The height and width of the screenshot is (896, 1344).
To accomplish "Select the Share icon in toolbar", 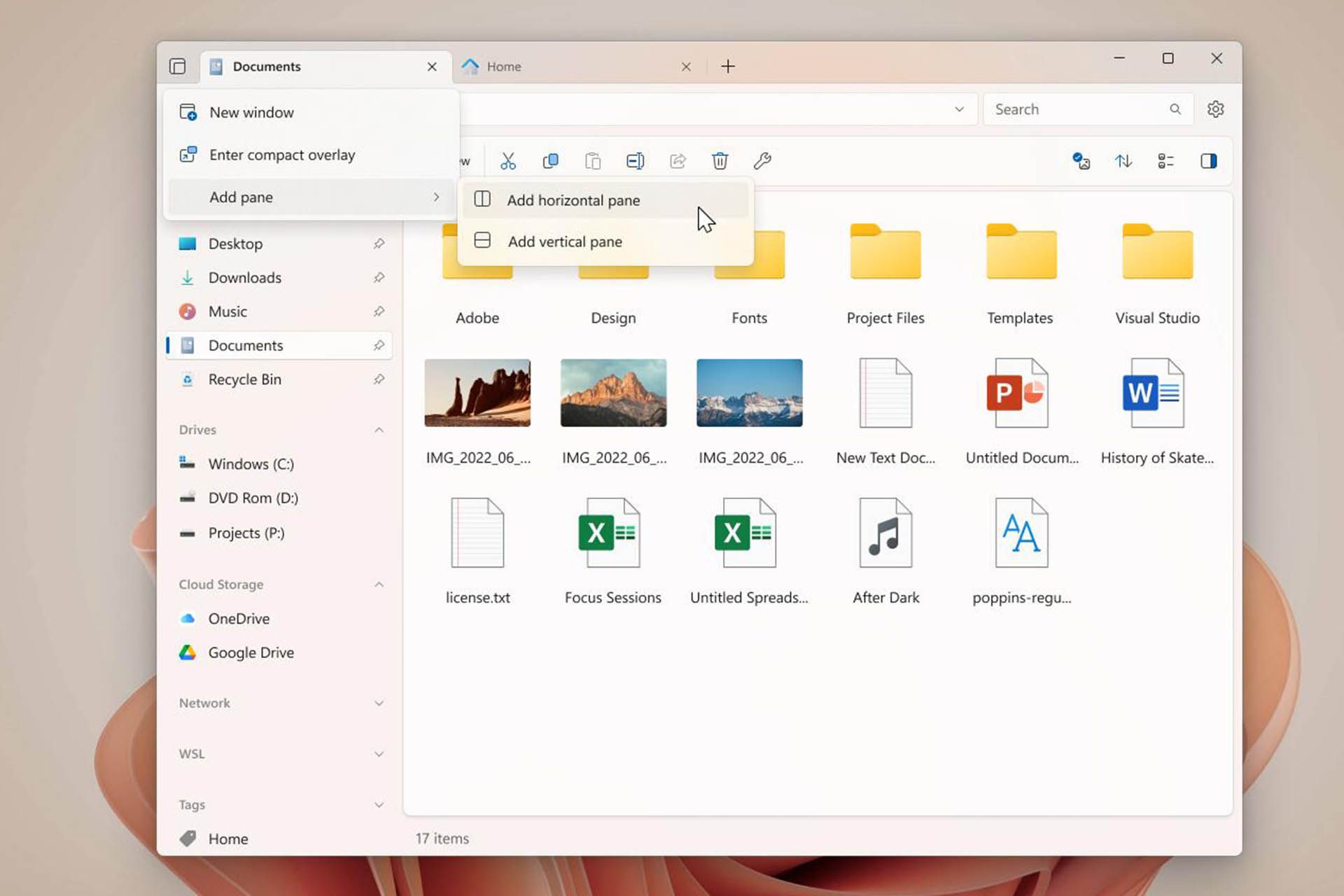I will point(677,161).
